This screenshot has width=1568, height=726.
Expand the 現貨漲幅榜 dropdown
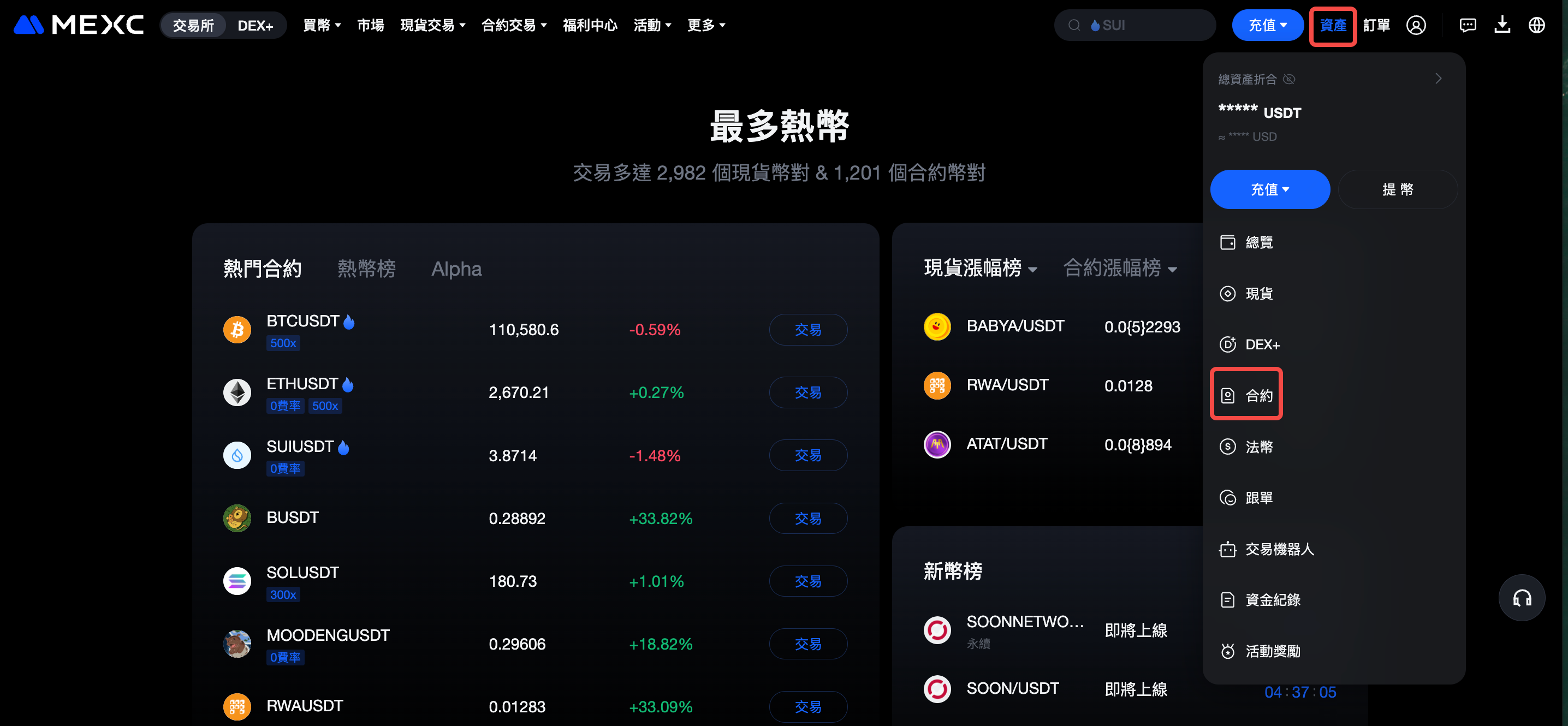click(981, 269)
